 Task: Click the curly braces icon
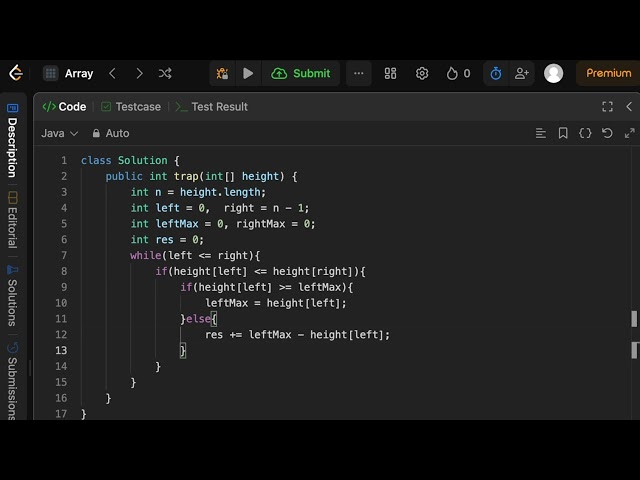585,133
